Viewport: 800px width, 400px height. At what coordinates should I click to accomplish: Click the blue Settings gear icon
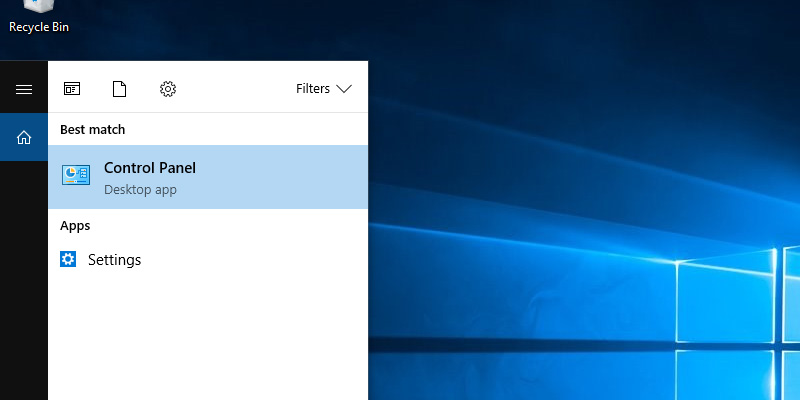[68, 260]
